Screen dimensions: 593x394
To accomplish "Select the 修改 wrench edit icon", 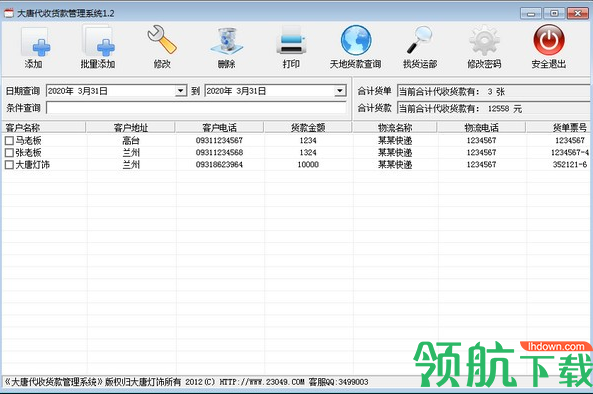I will 162,40.
